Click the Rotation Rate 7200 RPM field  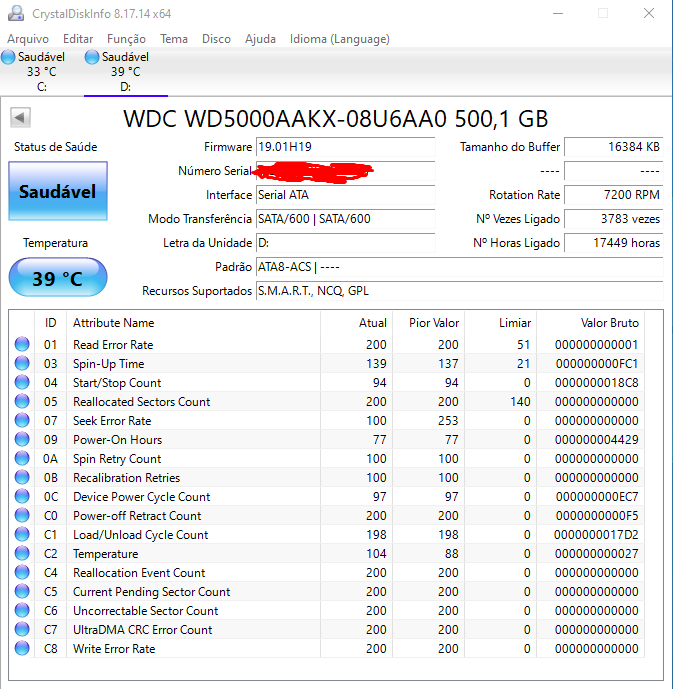click(x=613, y=195)
